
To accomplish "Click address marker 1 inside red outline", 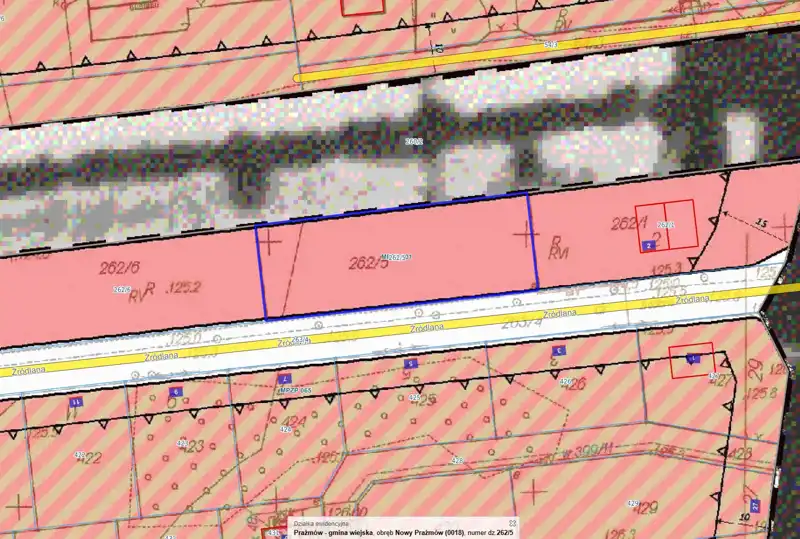I will 693,356.
